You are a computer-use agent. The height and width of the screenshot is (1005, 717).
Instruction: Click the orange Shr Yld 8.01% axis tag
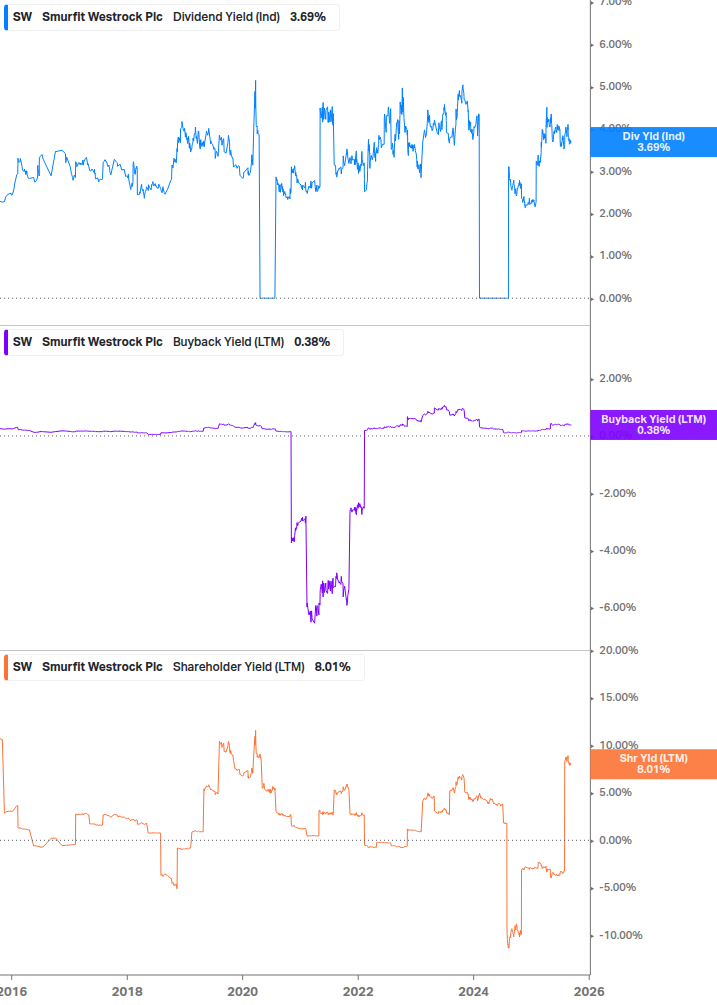point(653,764)
